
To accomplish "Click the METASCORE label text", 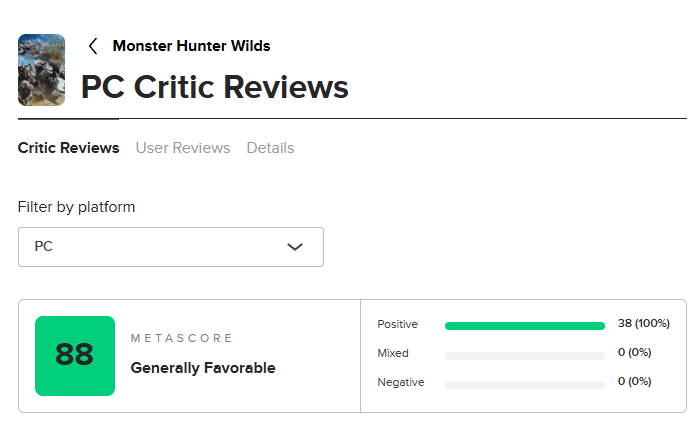I will (x=181, y=339).
